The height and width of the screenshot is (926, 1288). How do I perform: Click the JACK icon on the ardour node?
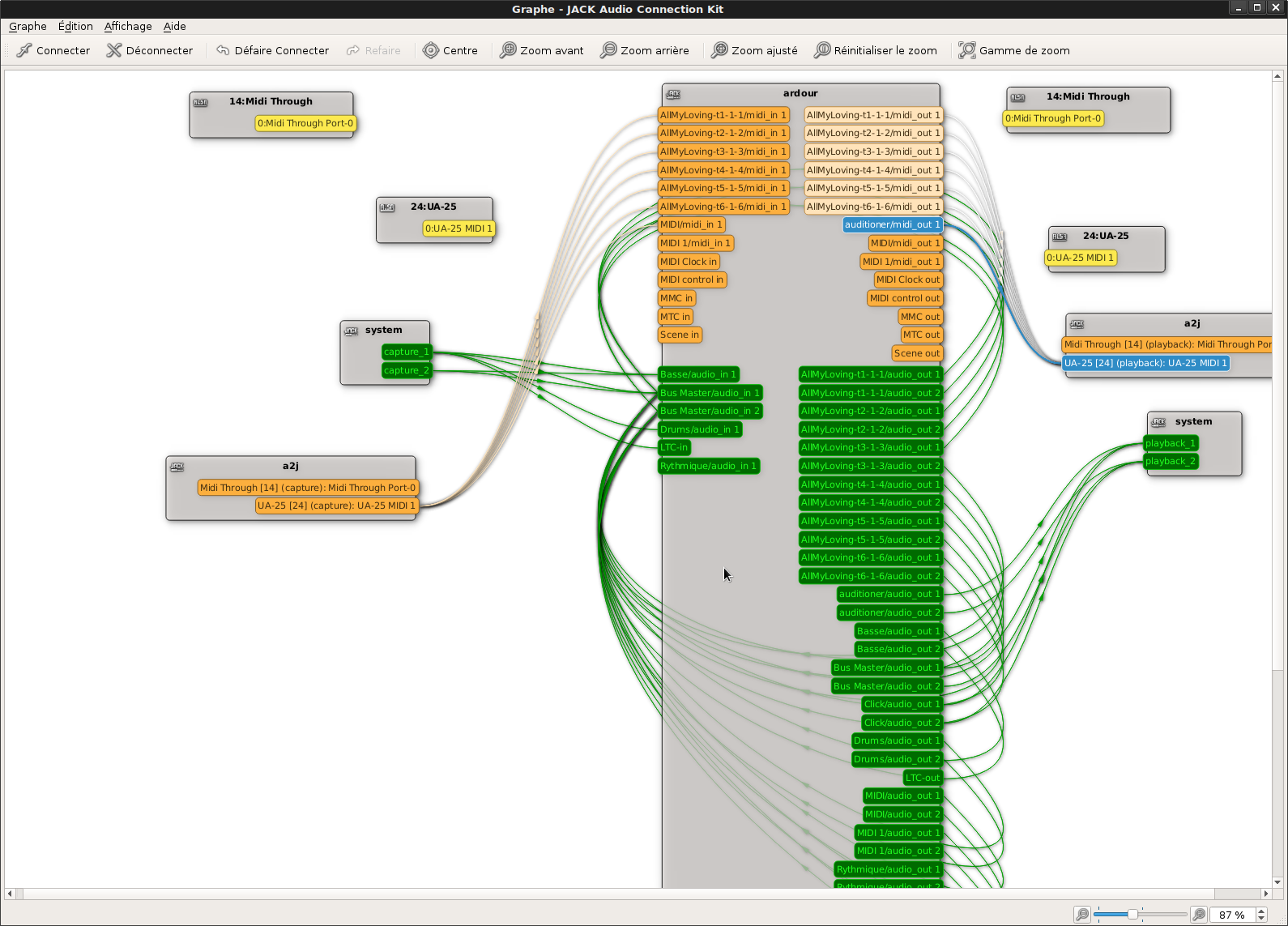pyautogui.click(x=673, y=94)
